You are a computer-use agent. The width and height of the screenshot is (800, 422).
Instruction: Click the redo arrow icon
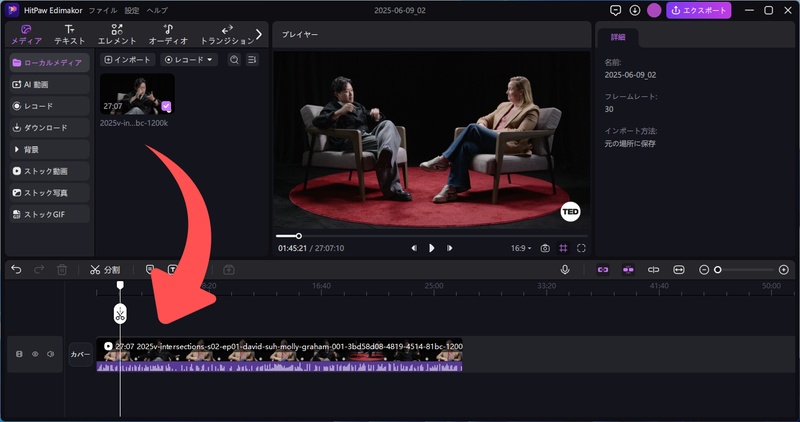39,269
